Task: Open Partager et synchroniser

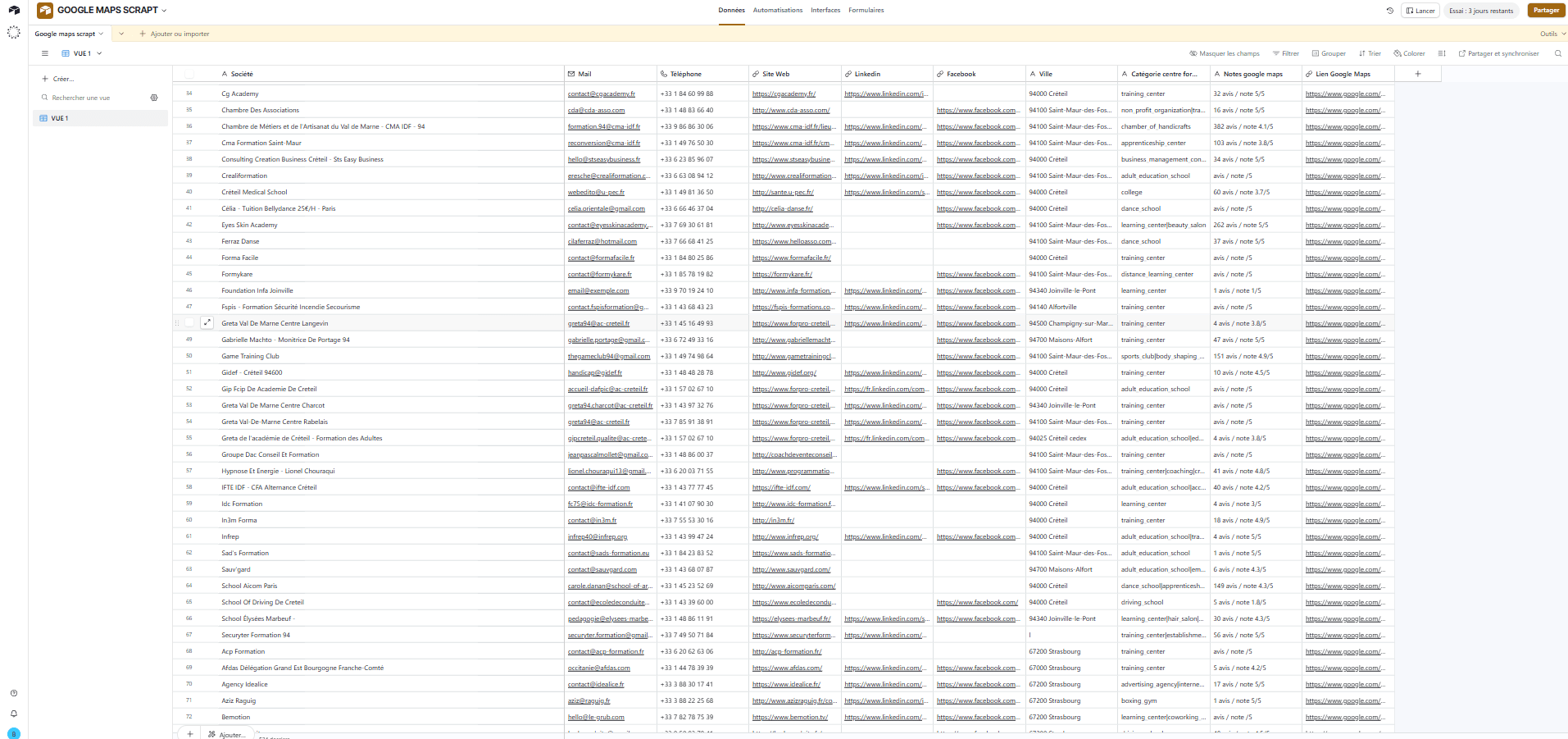Action: pos(1498,53)
